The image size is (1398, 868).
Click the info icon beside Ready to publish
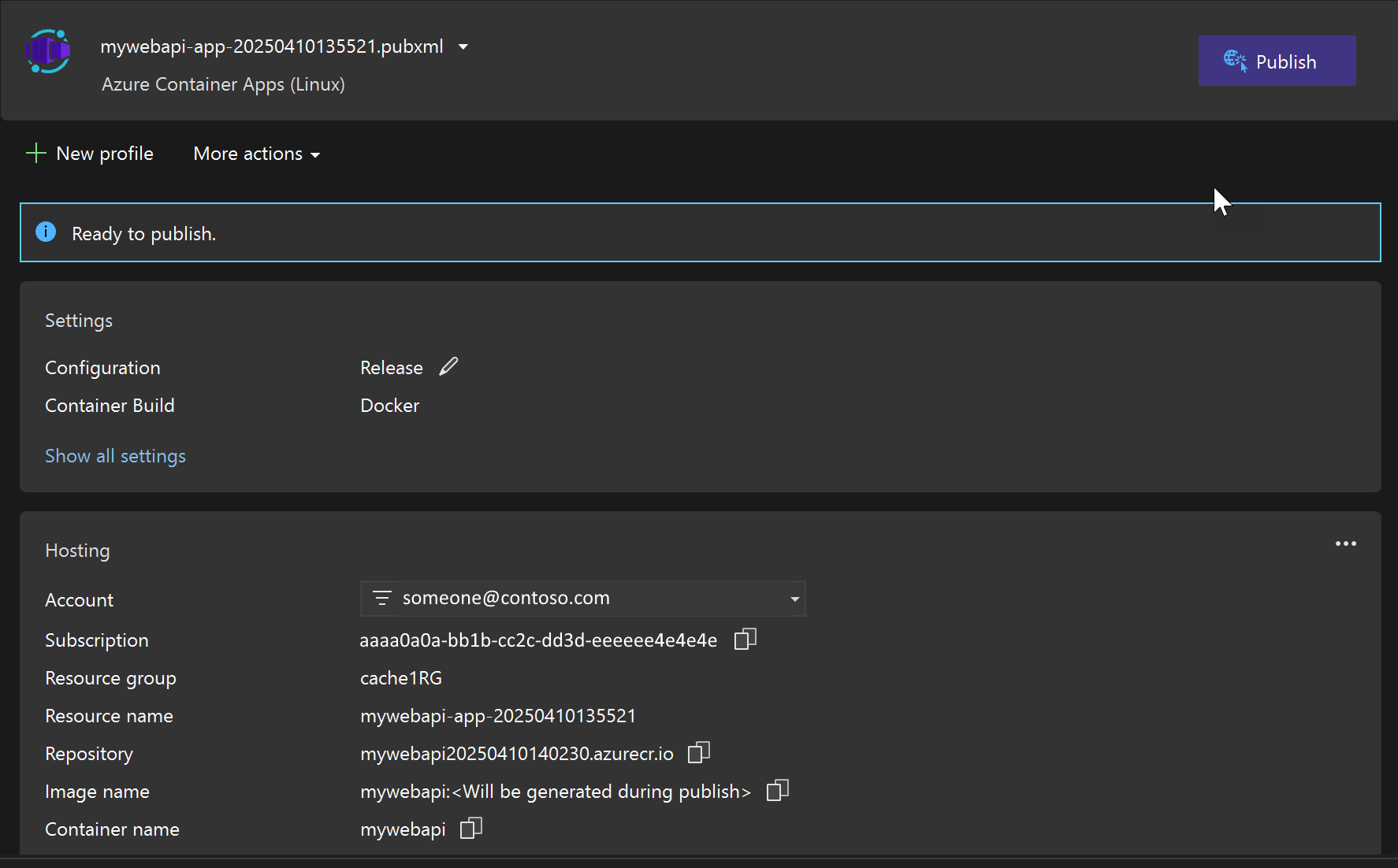coord(46,232)
